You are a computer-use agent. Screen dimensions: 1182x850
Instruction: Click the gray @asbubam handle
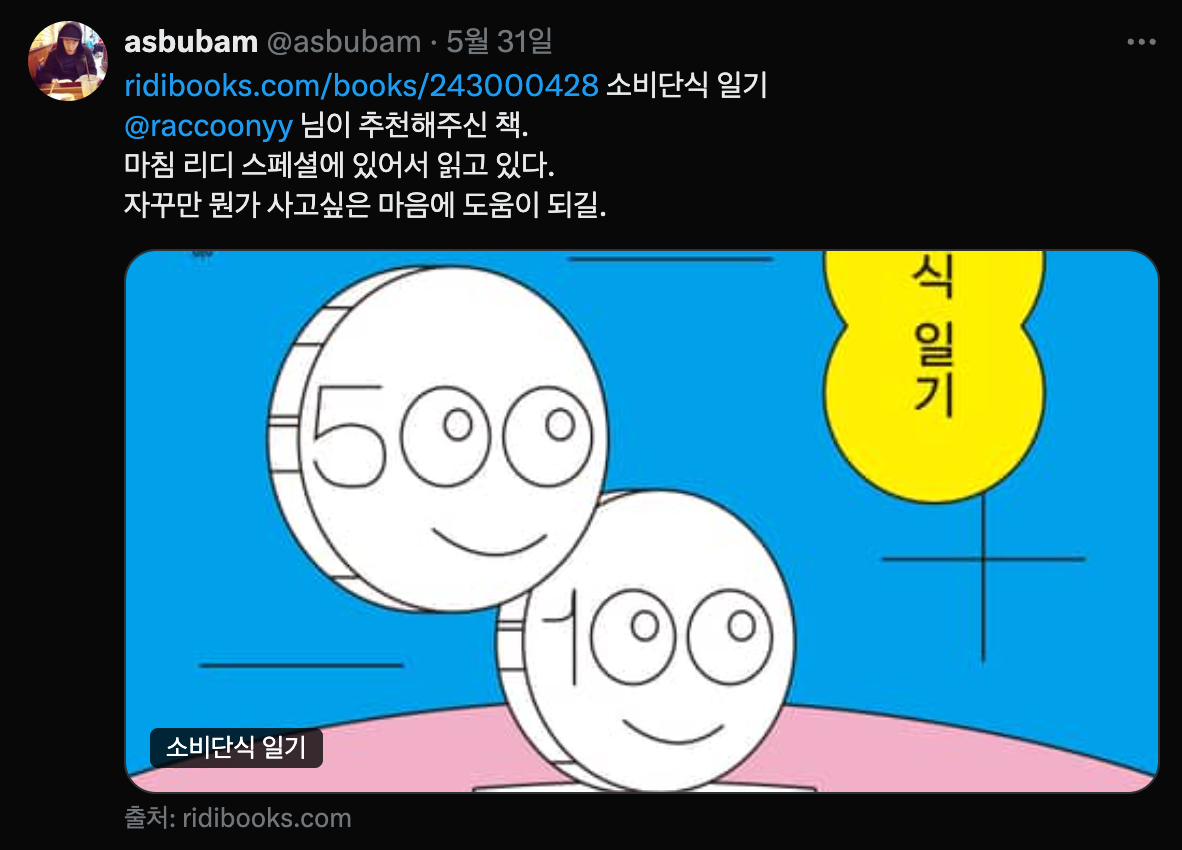pyautogui.click(x=344, y=42)
